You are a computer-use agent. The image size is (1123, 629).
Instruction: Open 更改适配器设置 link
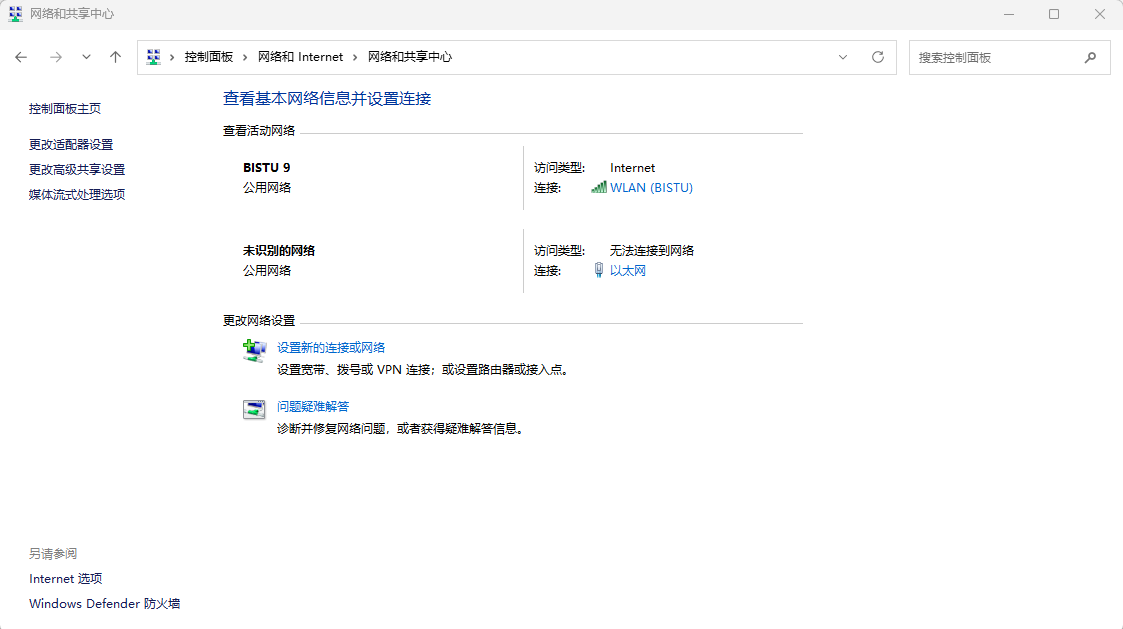tap(71, 144)
